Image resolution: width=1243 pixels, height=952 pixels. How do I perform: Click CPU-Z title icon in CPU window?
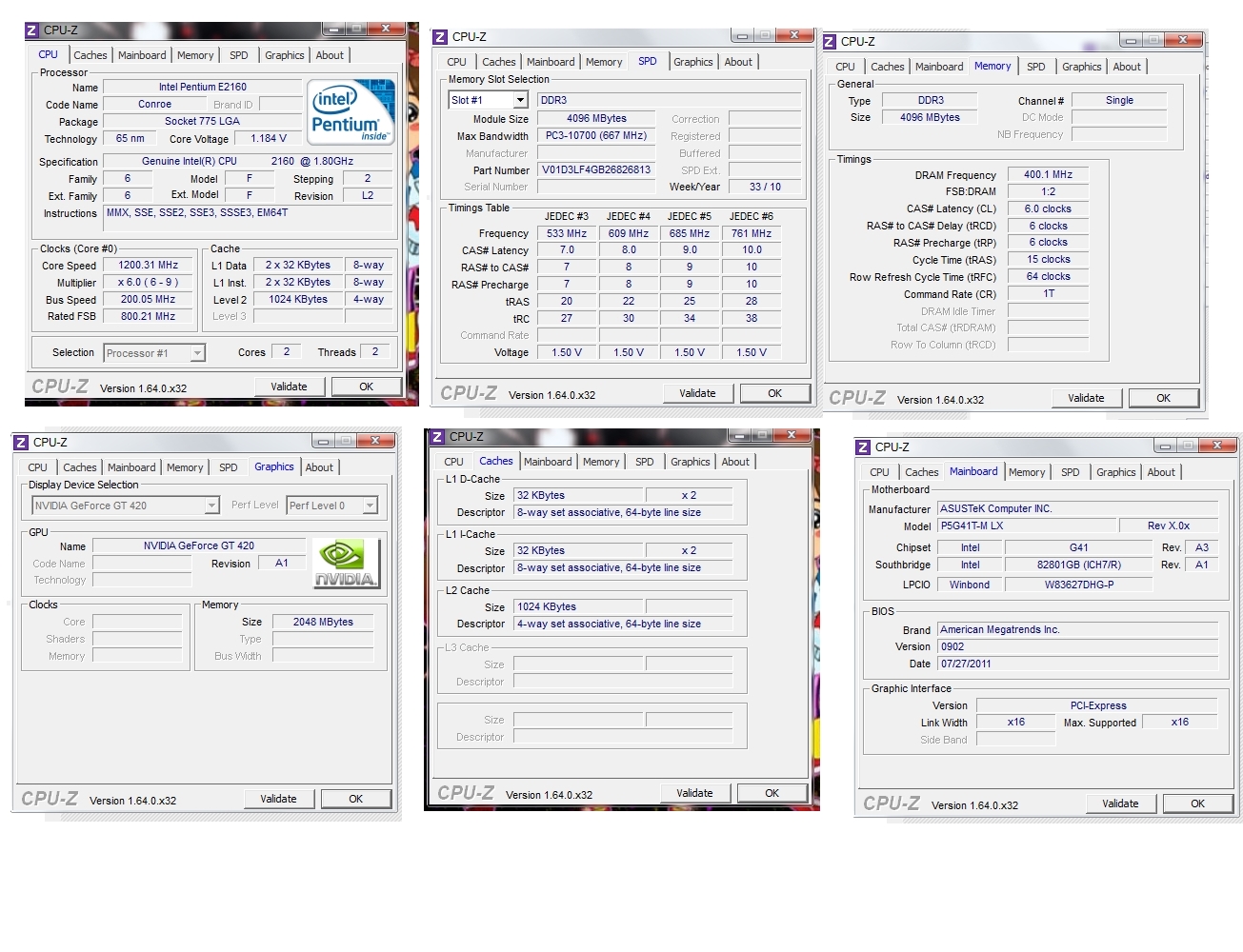pos(31,30)
